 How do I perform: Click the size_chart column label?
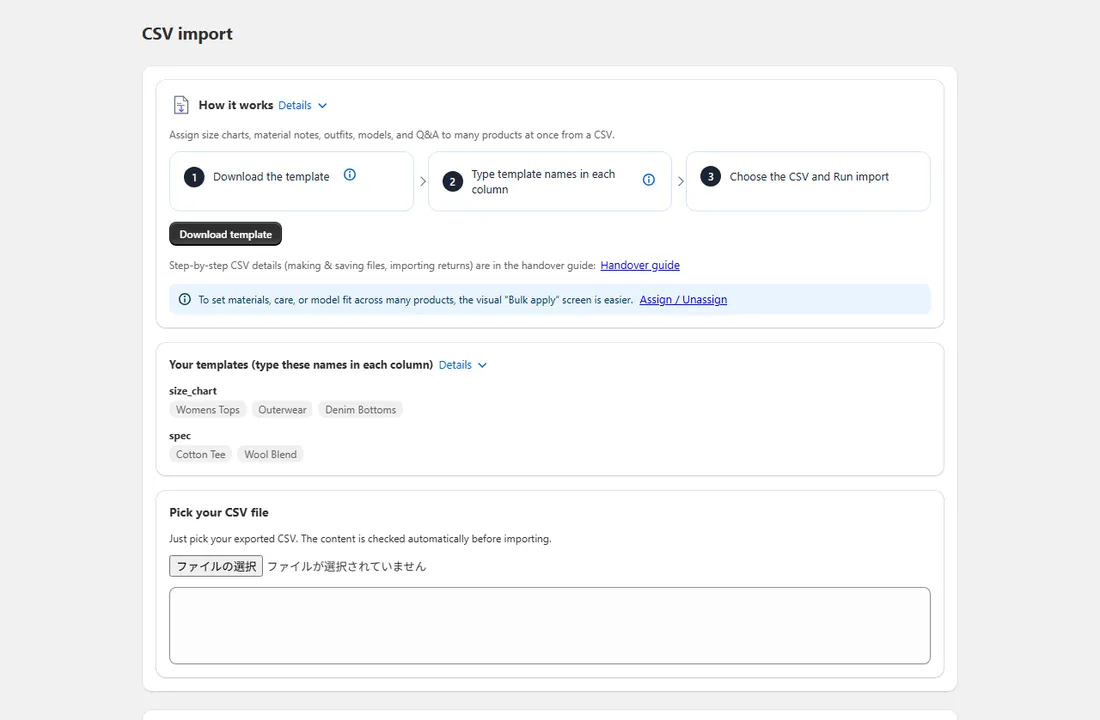tap(193, 391)
